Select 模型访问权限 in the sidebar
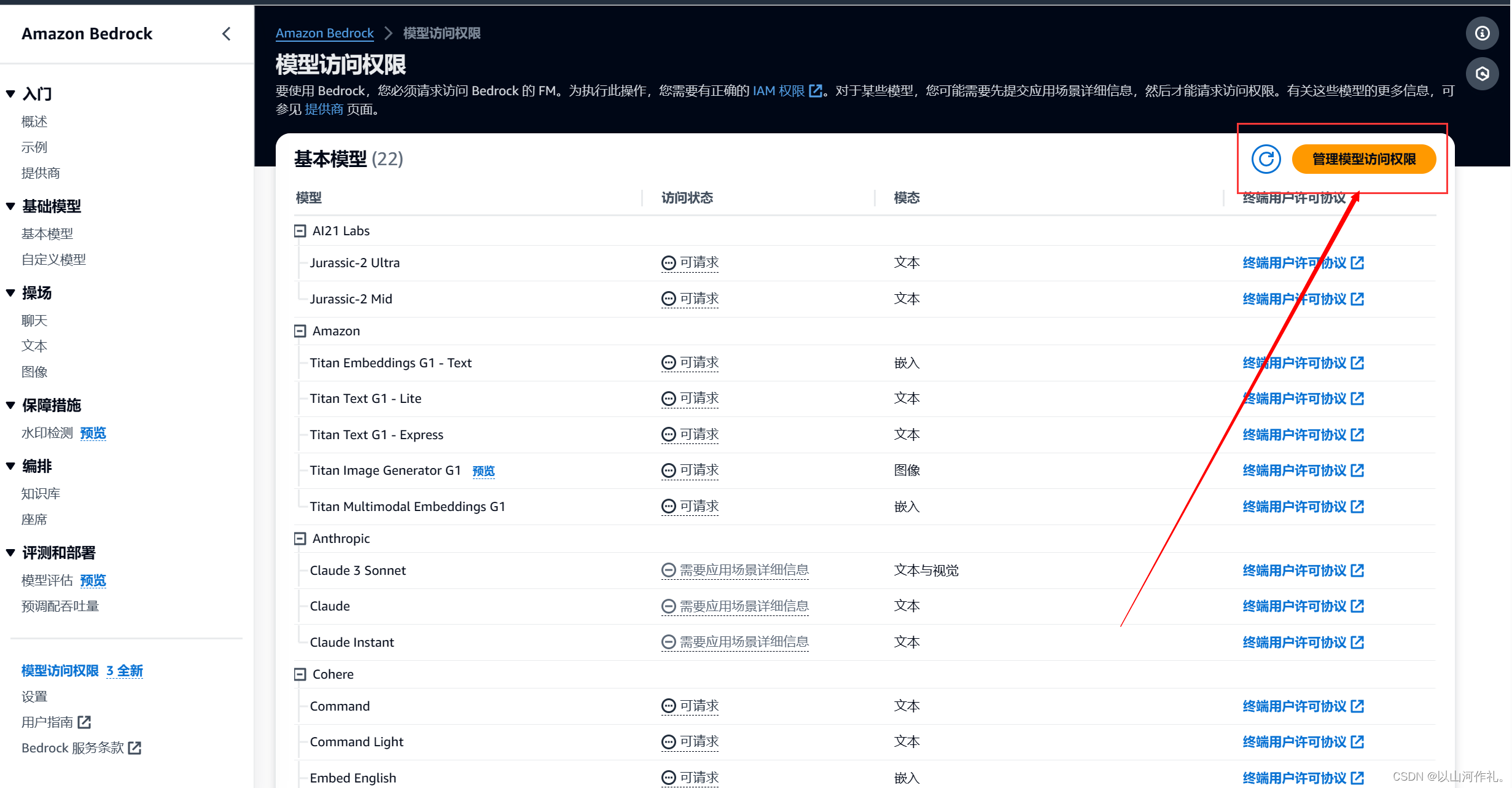The image size is (1512, 788). coord(60,671)
